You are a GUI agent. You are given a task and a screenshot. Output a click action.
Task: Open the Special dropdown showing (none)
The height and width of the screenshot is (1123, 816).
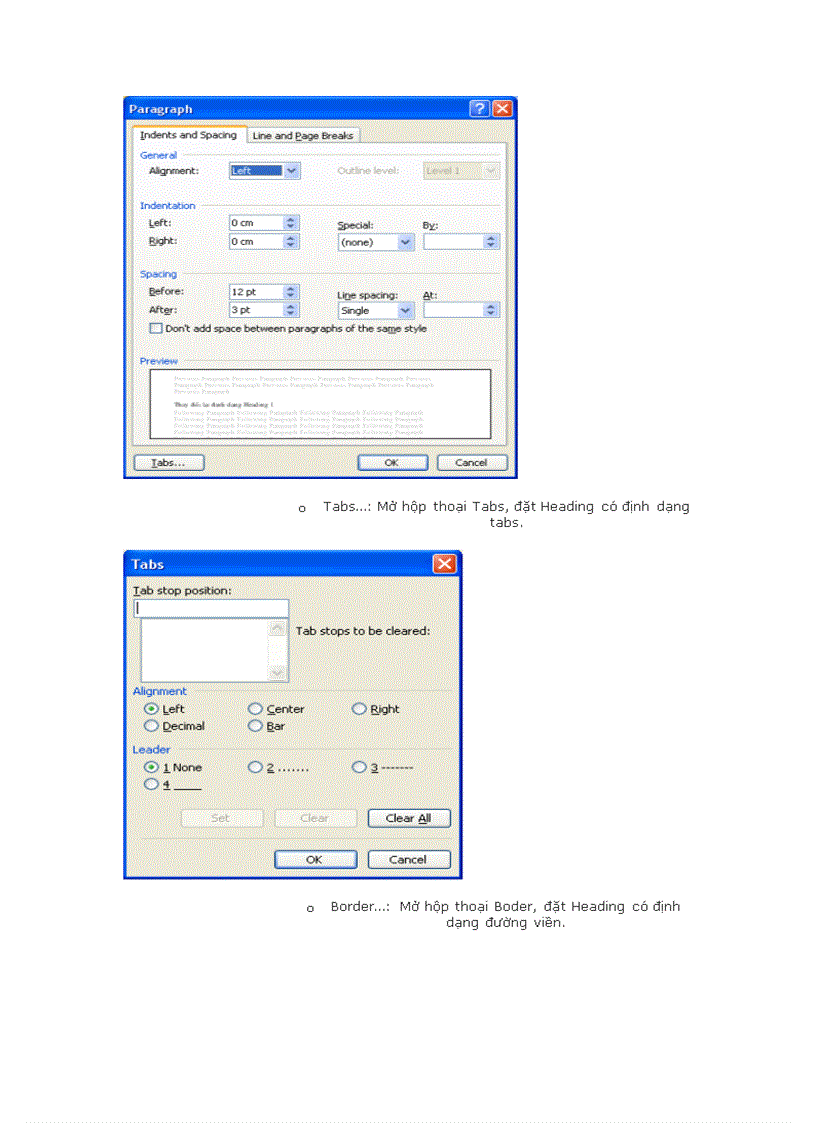(x=404, y=241)
